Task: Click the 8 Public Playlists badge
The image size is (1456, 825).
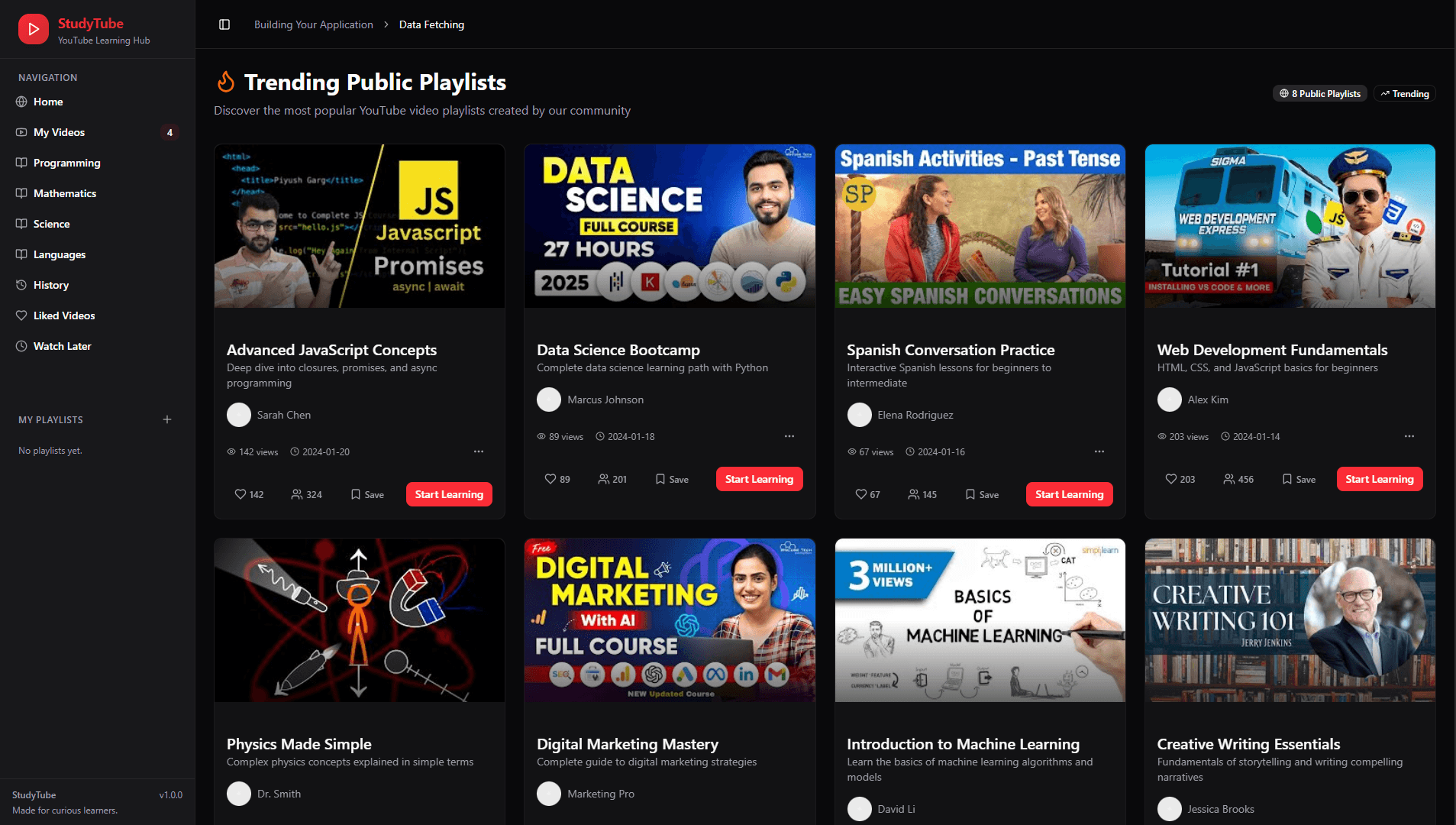Action: 1319,93
